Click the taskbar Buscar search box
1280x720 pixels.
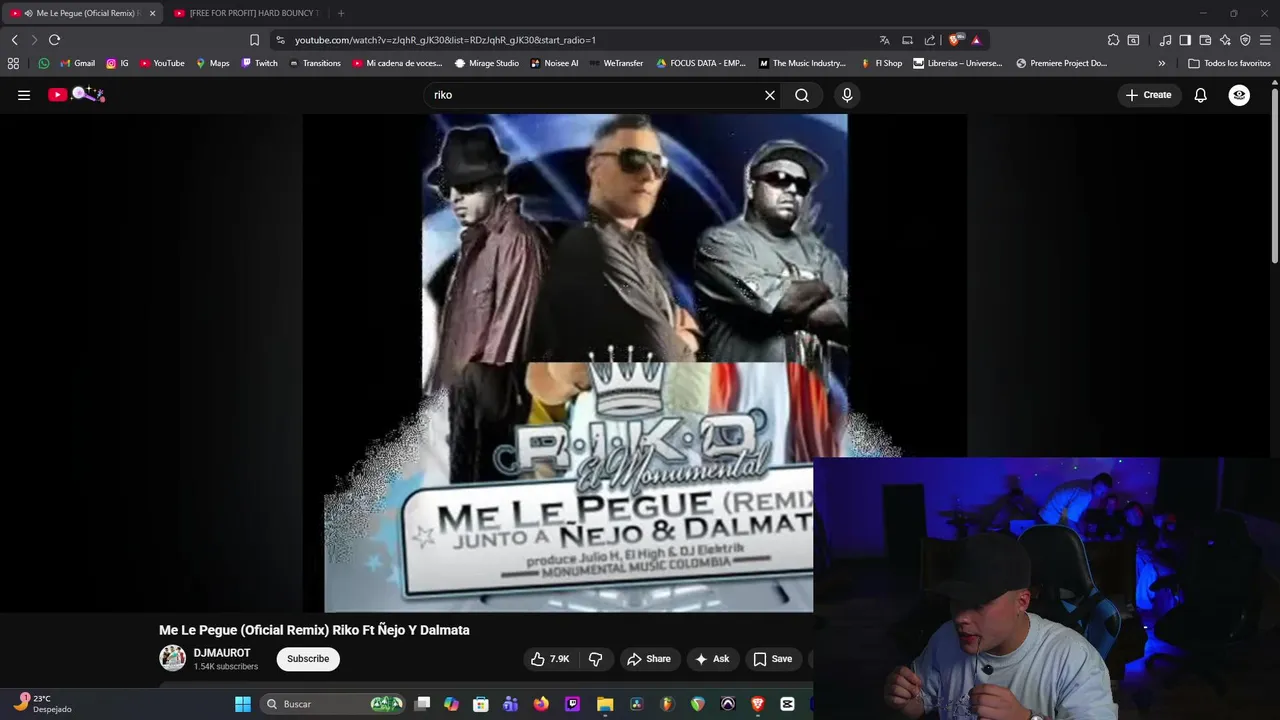coord(333,704)
